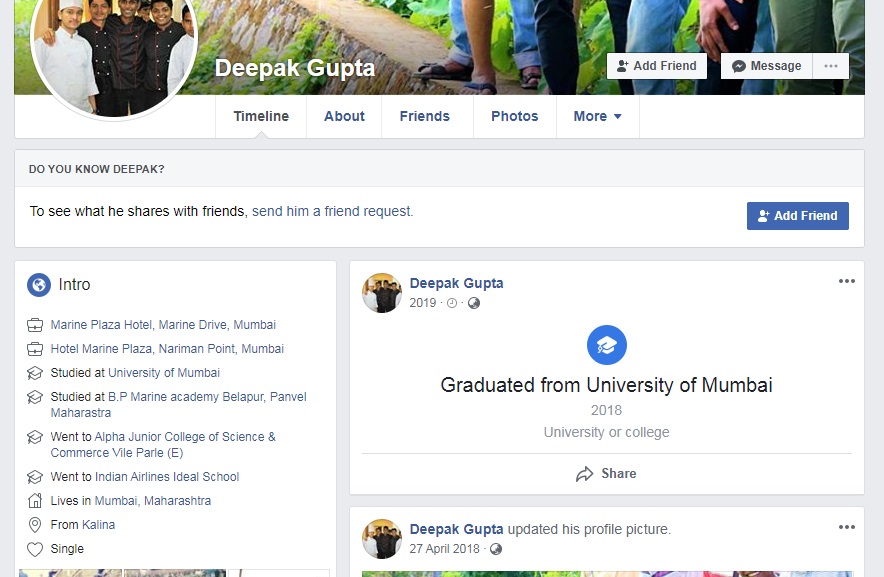Click the clock icon next to 2019

[x=451, y=303]
